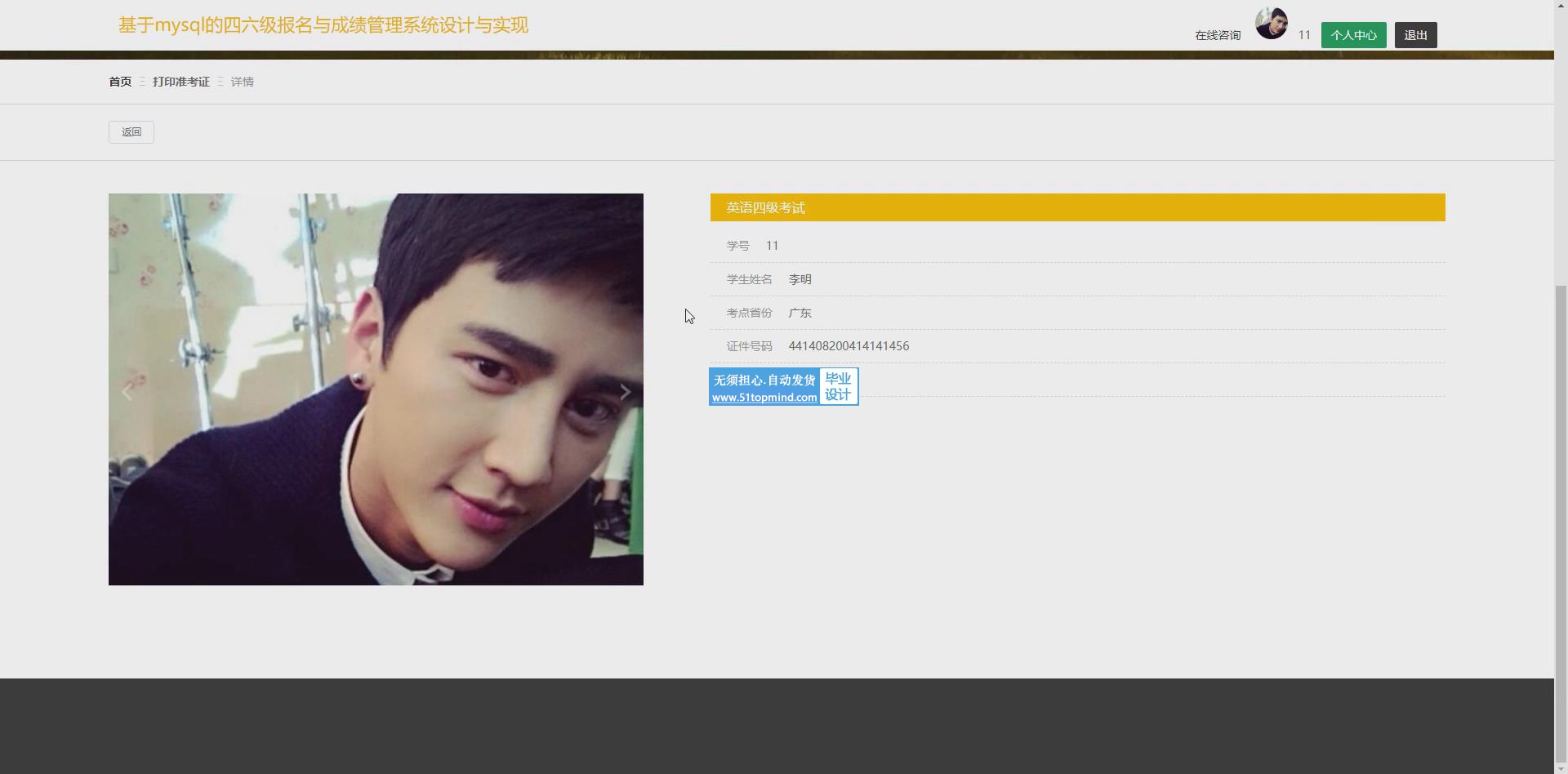The image size is (1568, 774).
Task: Click the previous image arrow on the photo carousel
Action: pyautogui.click(x=127, y=393)
